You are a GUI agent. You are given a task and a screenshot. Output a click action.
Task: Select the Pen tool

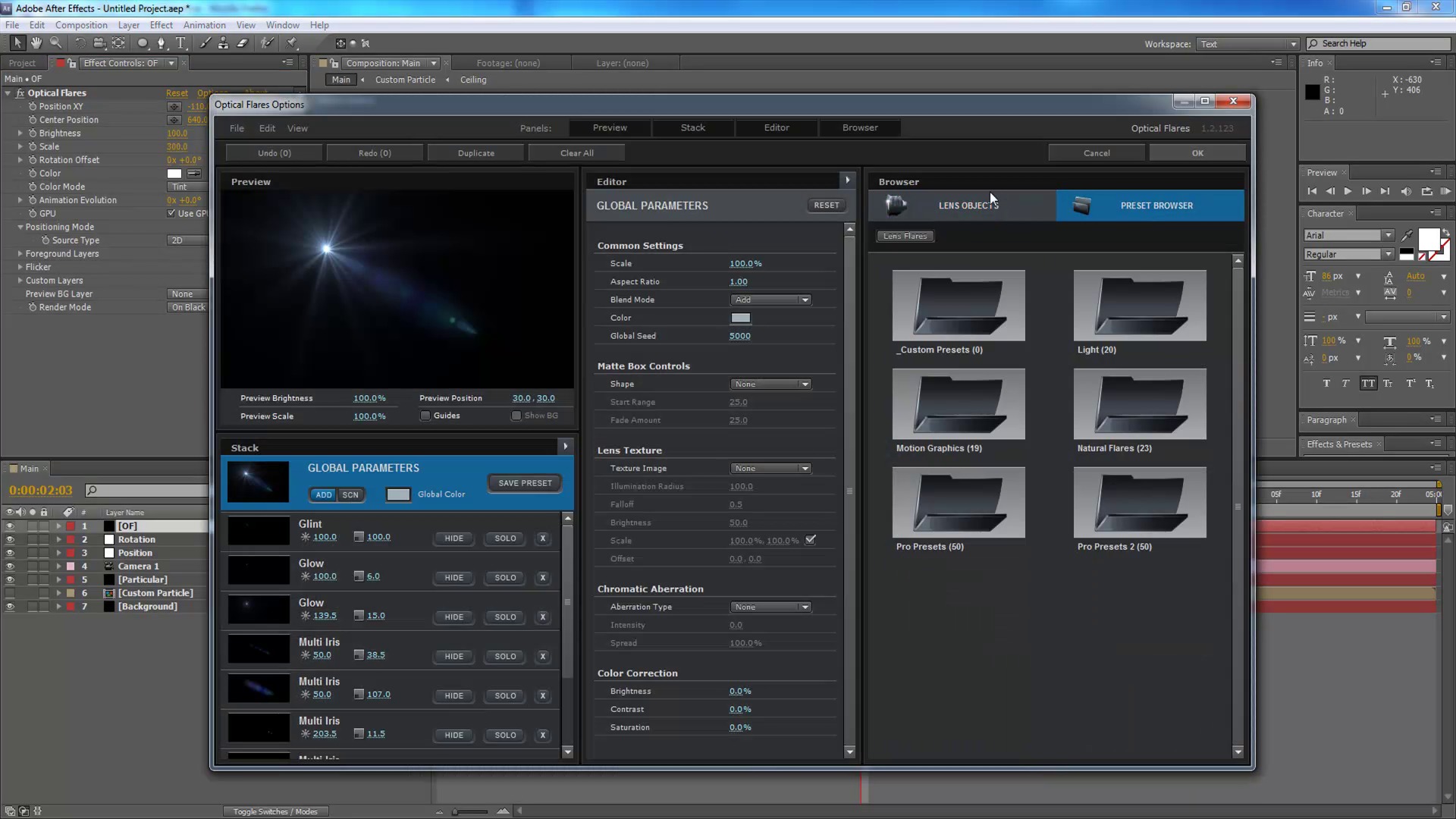161,43
